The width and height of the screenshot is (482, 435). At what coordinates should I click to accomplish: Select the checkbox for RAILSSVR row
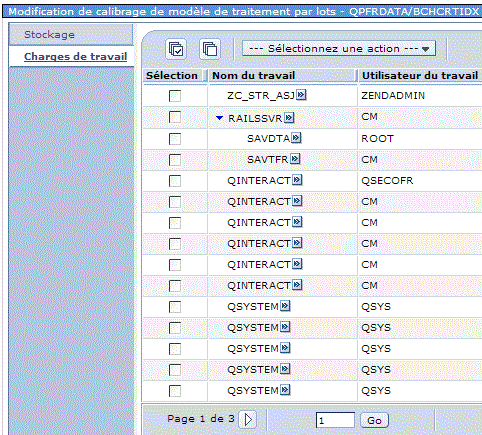pyautogui.click(x=175, y=117)
